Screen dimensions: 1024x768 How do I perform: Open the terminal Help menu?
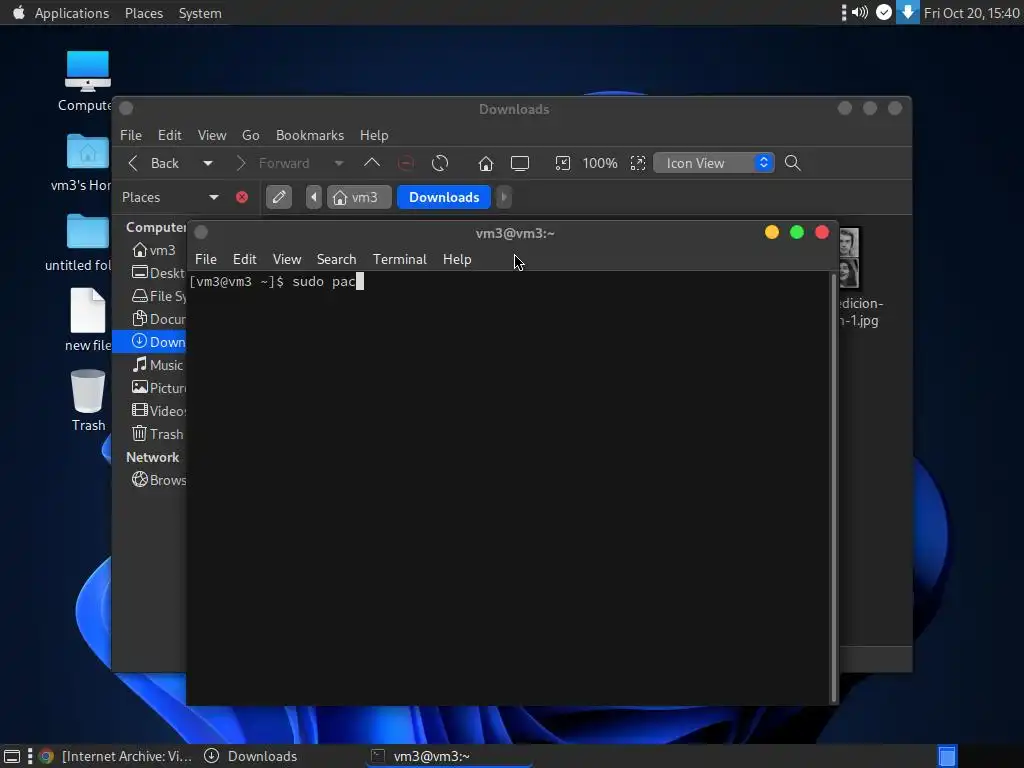coord(456,259)
